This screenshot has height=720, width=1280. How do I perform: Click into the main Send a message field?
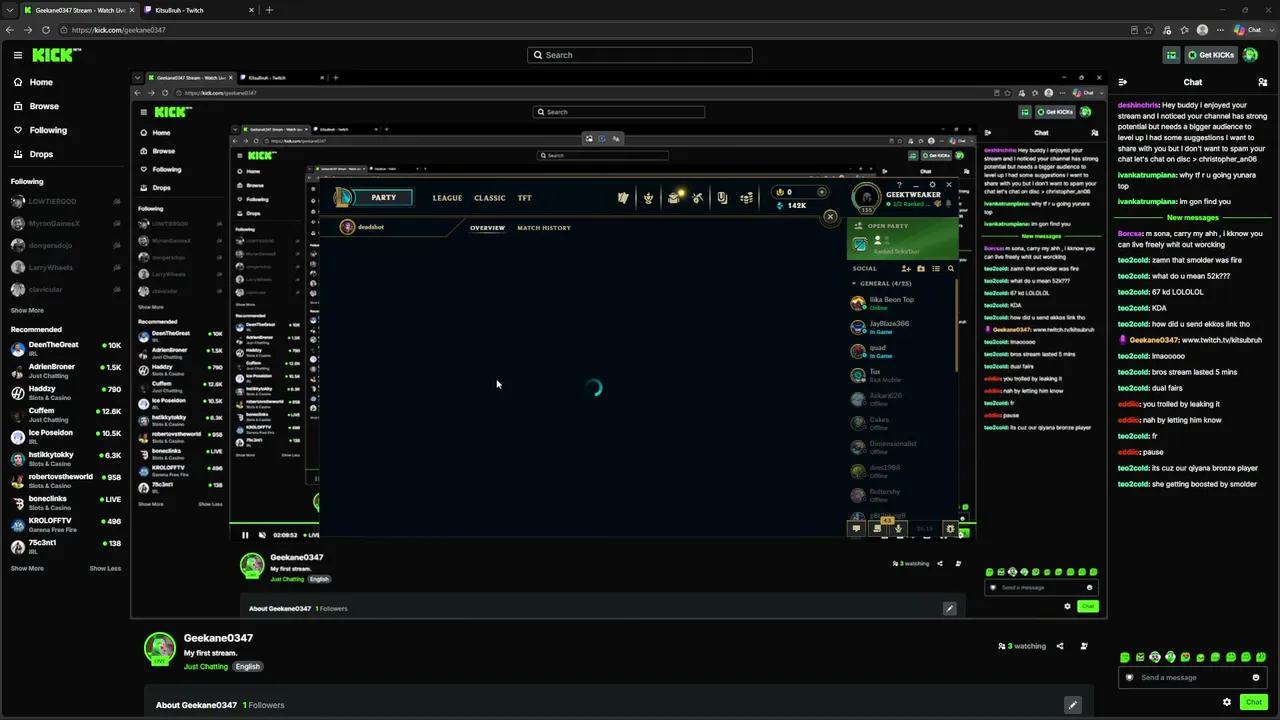[1192, 677]
